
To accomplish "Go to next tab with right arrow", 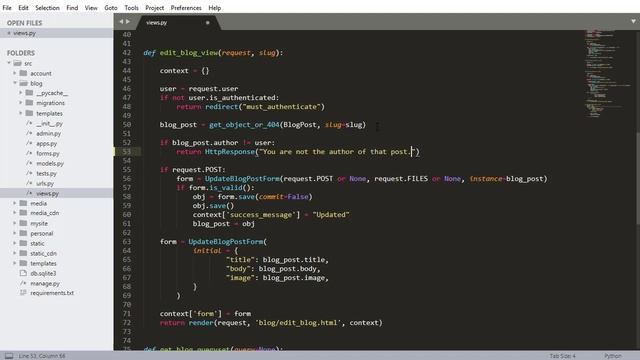I will [x=128, y=22].
